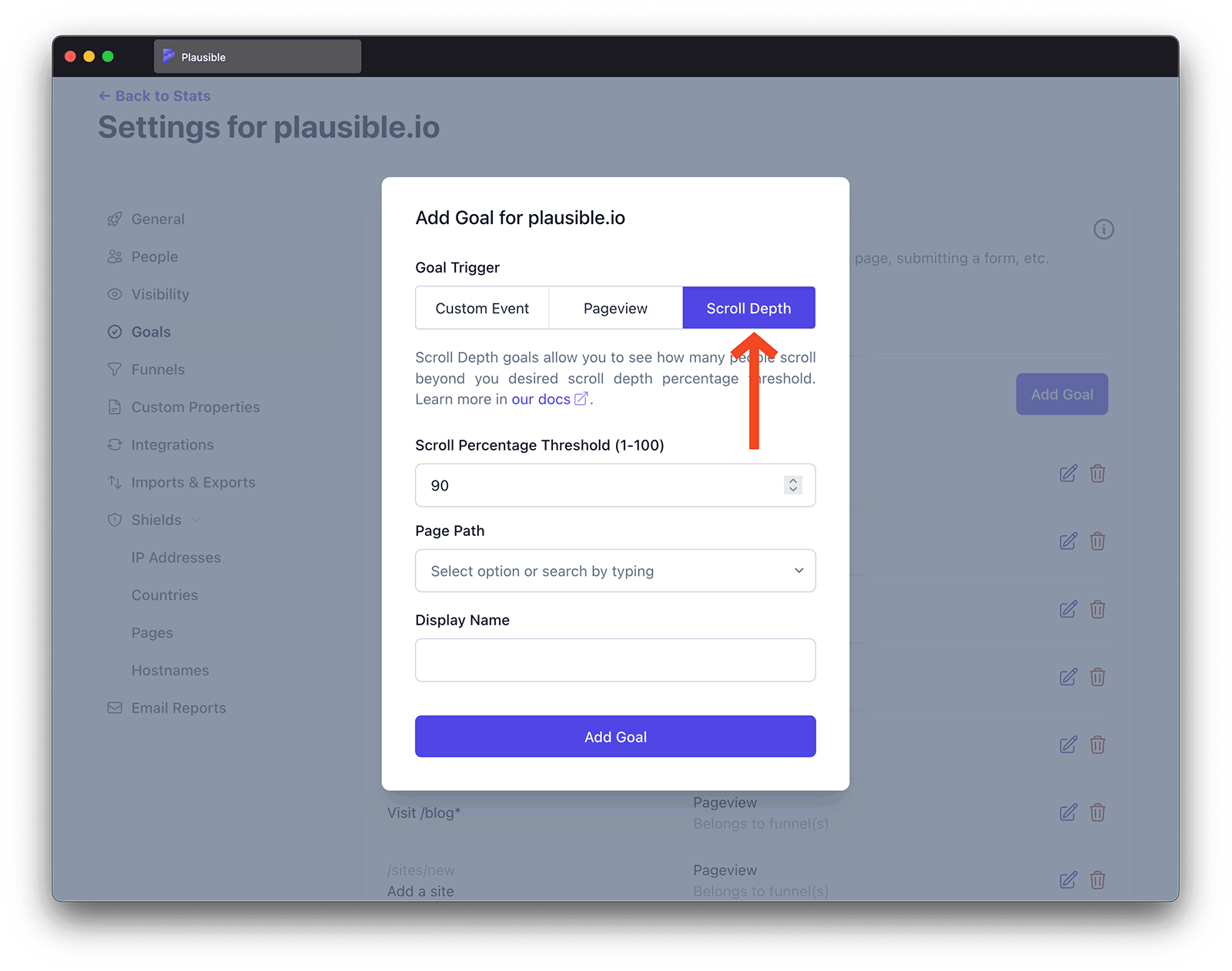Collapse the Shields section chevron
The width and height of the screenshot is (1232, 971).
[x=196, y=520]
